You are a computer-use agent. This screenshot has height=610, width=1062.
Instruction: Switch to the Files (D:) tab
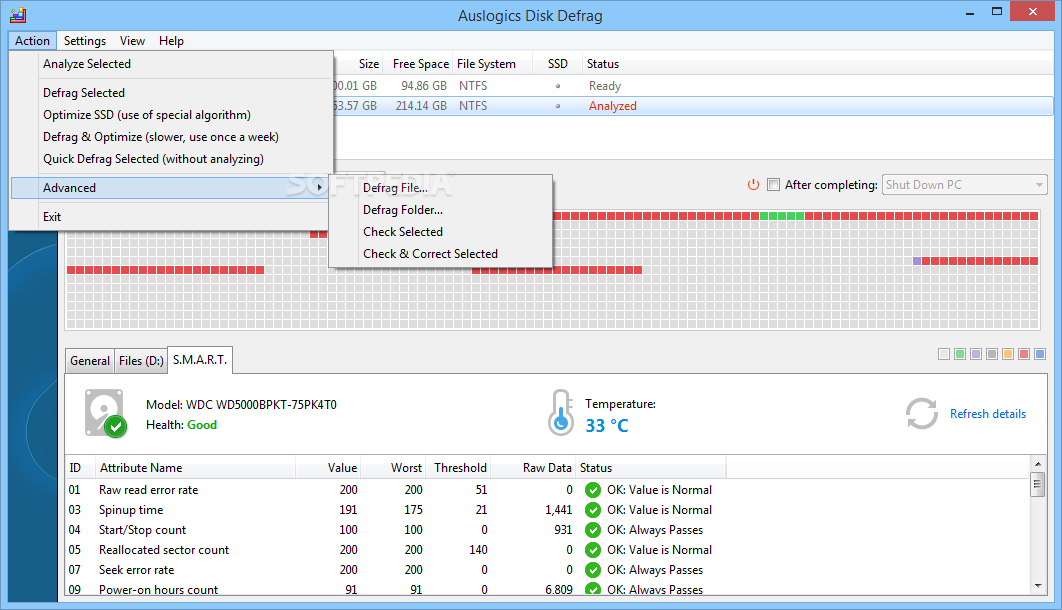click(x=141, y=361)
